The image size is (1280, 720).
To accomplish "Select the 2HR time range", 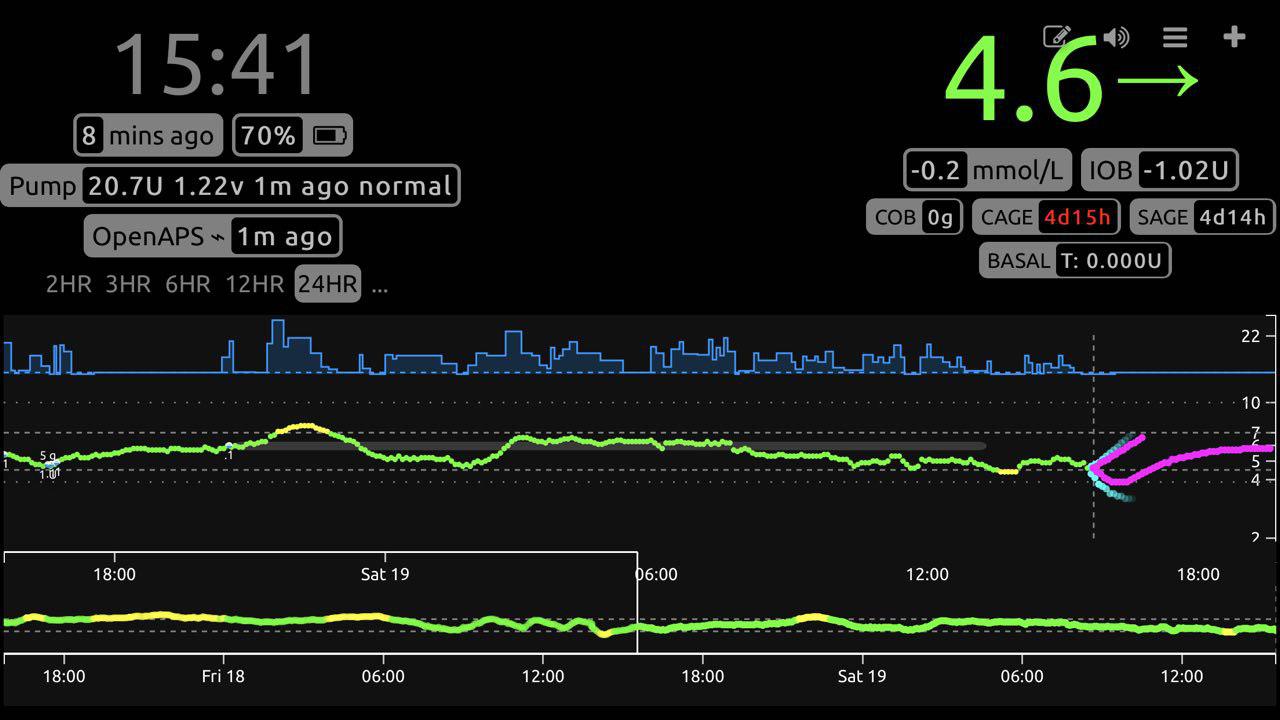I will (69, 284).
